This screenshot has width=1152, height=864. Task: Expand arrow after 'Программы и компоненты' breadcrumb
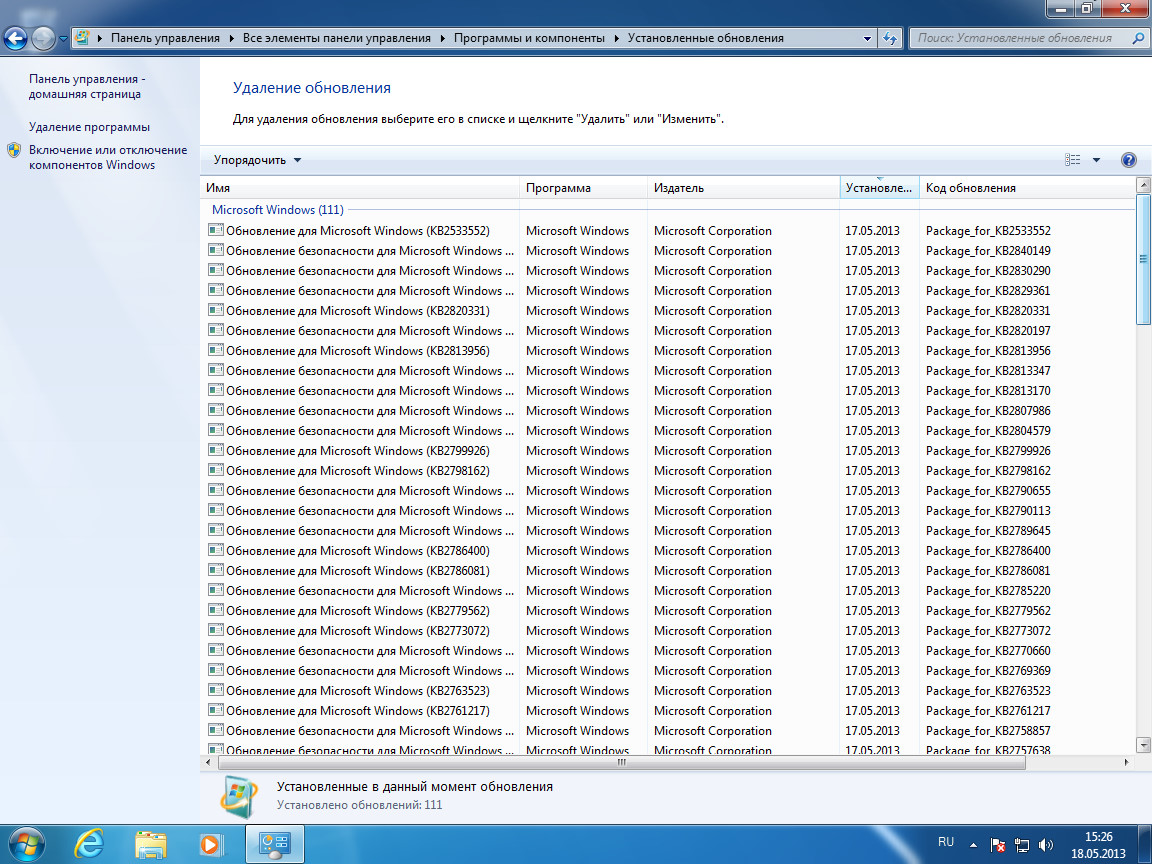616,38
